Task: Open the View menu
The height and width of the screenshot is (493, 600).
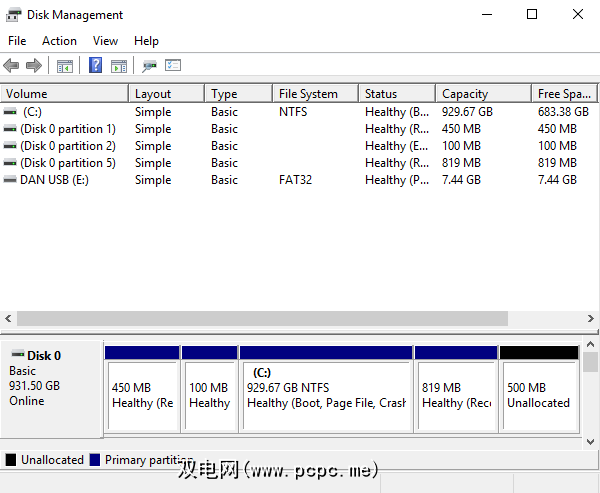Action: click(x=105, y=41)
